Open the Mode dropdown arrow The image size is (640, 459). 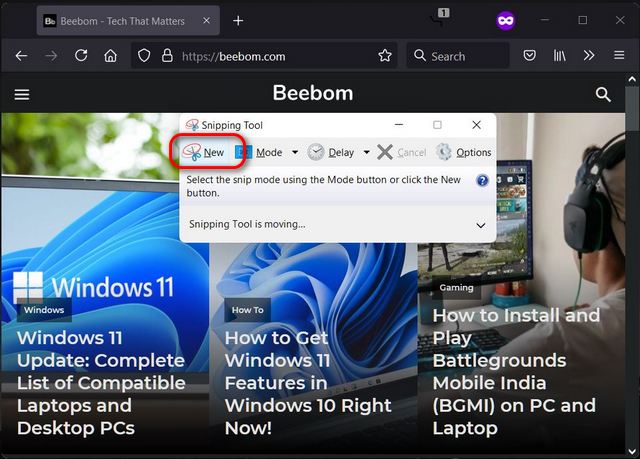295,152
